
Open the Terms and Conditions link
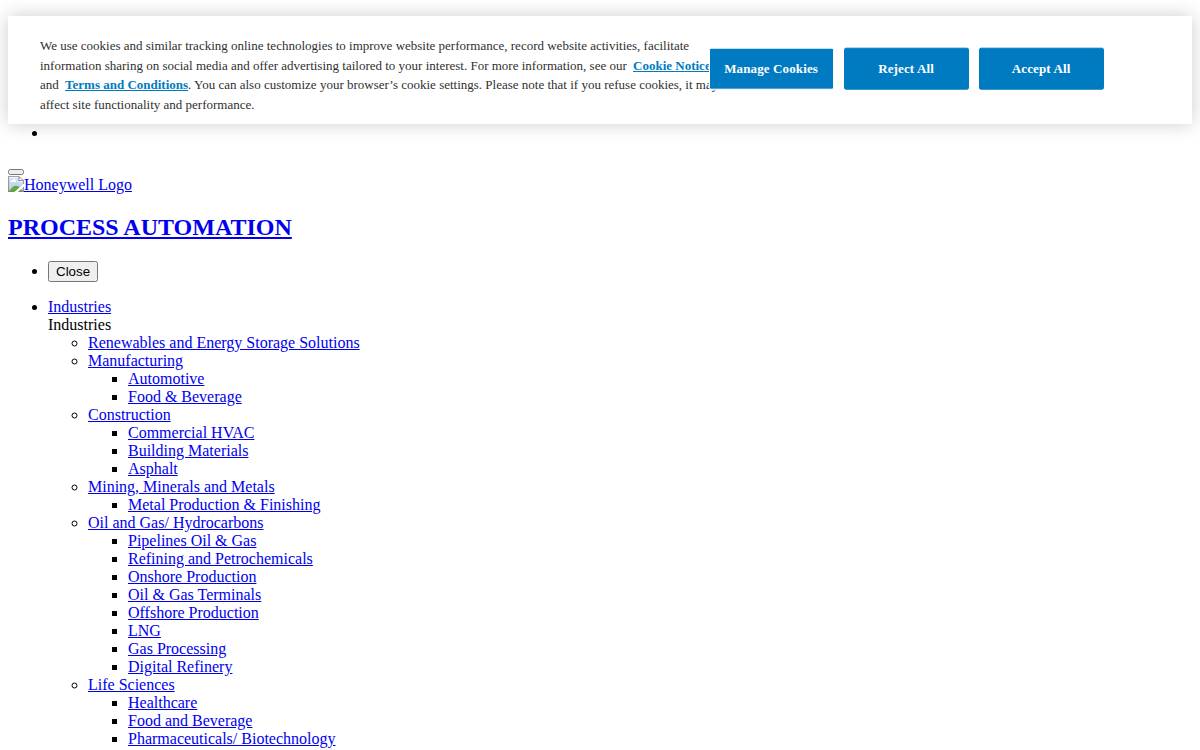(x=126, y=85)
